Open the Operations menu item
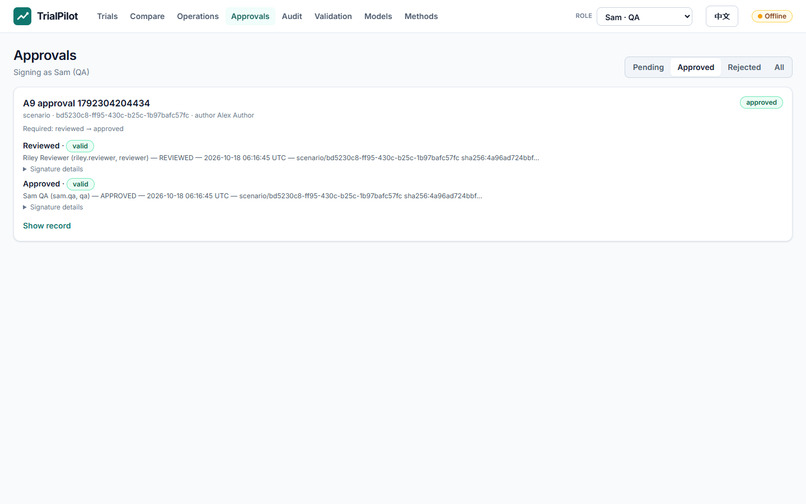 (197, 16)
